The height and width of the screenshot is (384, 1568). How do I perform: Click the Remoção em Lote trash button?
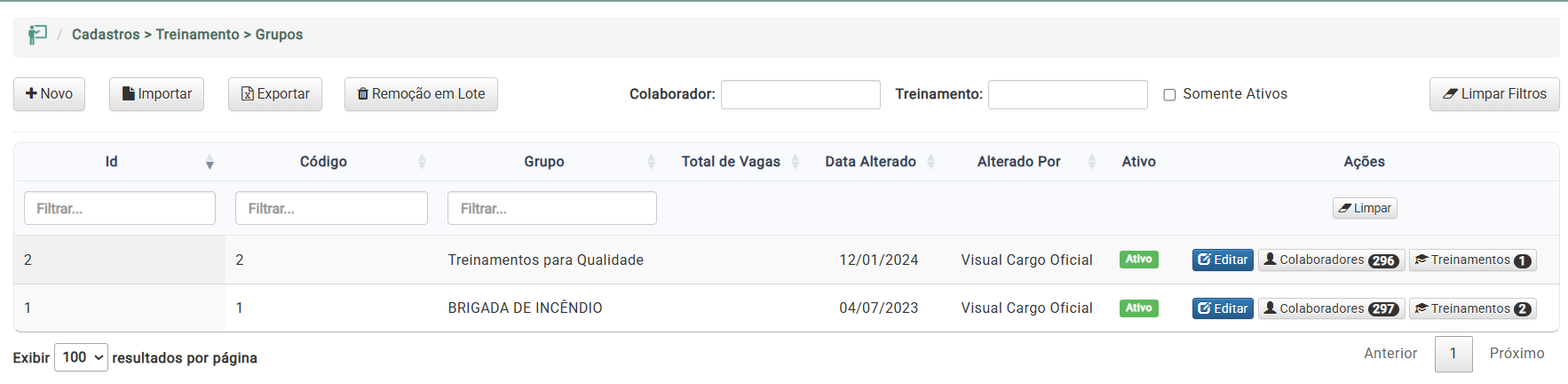pos(421,94)
